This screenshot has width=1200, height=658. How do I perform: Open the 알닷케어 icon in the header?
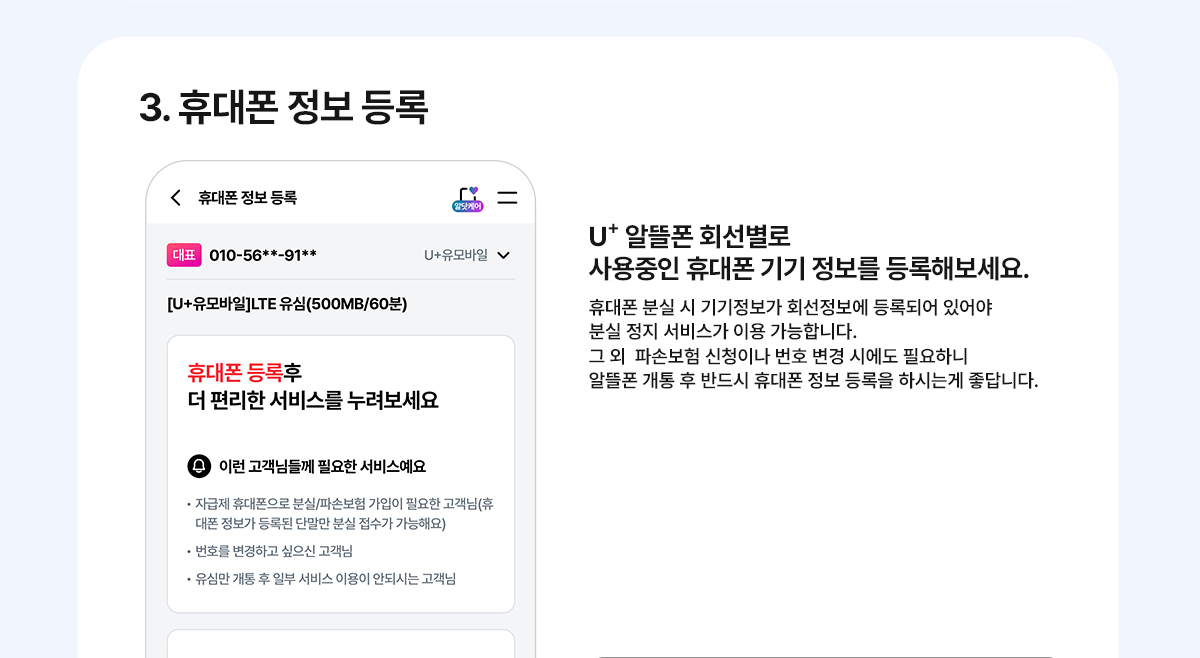[468, 198]
